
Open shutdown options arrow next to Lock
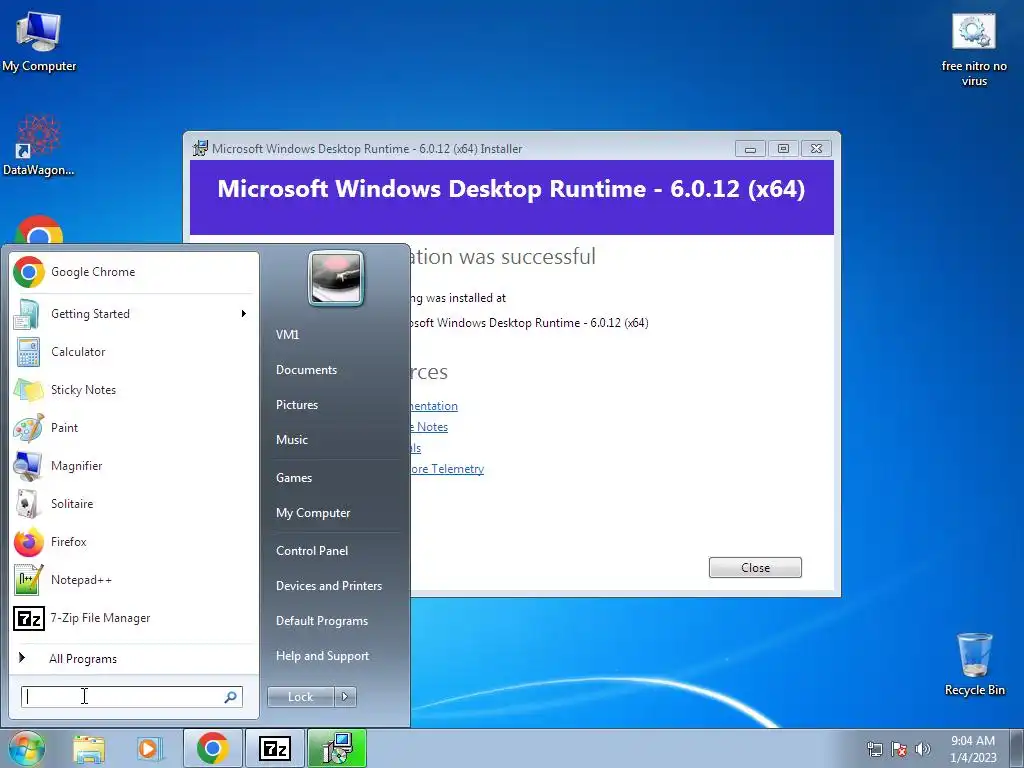click(345, 697)
